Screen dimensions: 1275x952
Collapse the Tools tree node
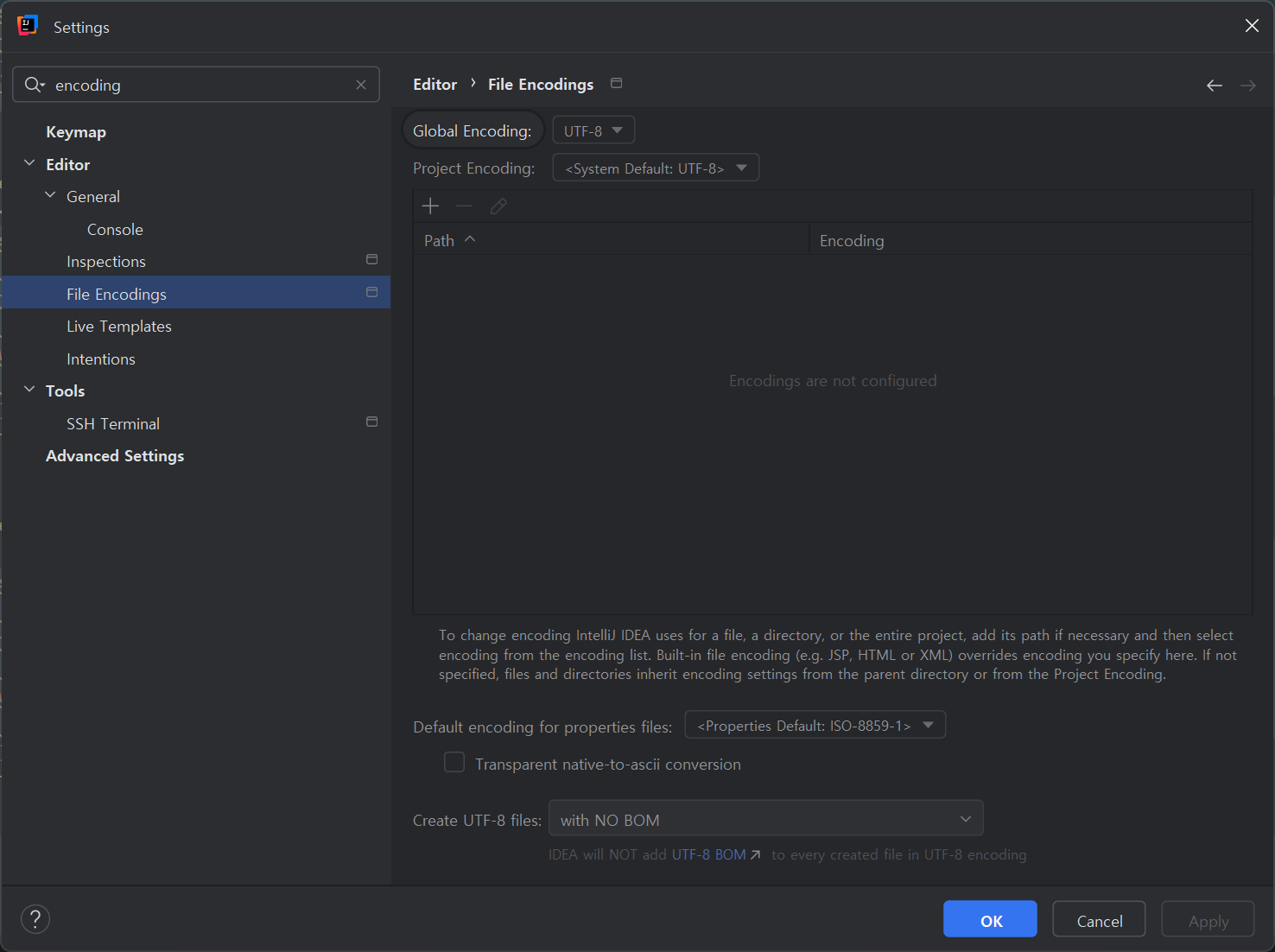pos(29,390)
